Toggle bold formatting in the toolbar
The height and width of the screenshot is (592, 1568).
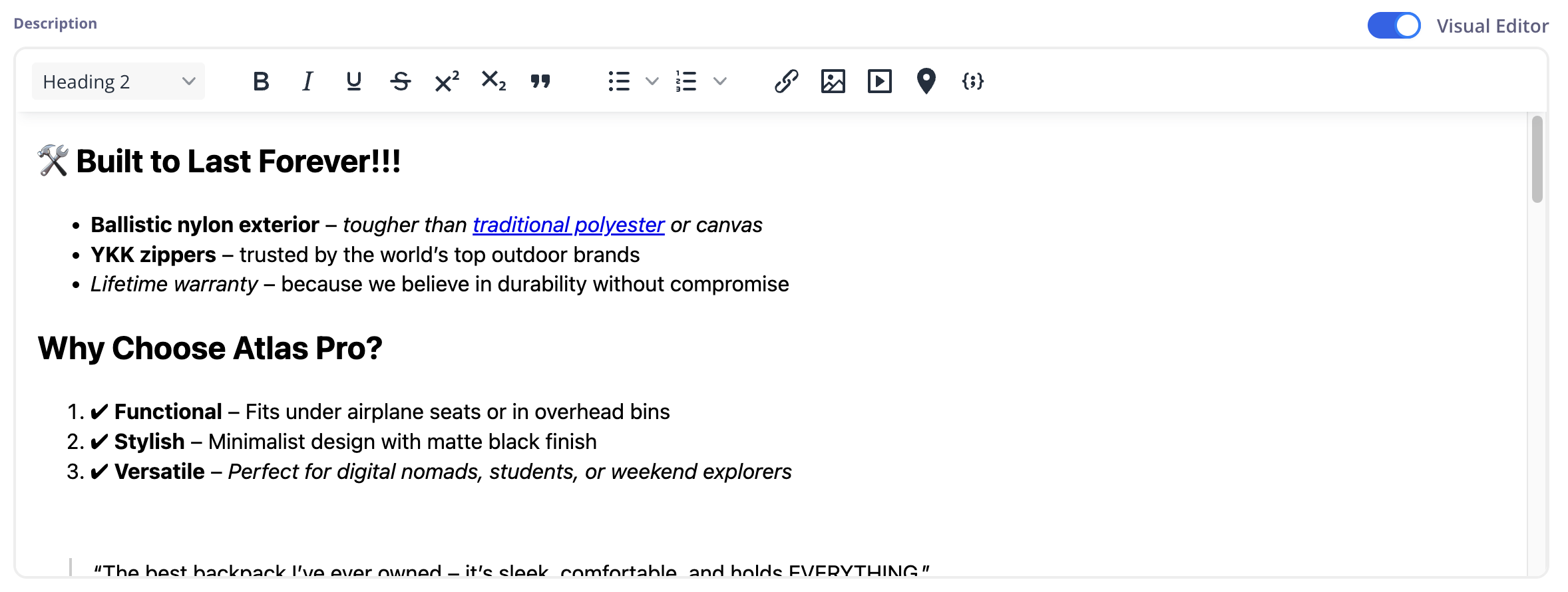tap(261, 81)
